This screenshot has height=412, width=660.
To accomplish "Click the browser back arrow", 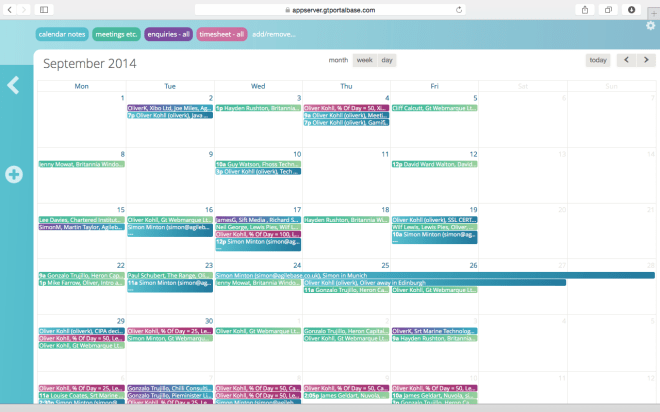I will [x=9, y=9].
